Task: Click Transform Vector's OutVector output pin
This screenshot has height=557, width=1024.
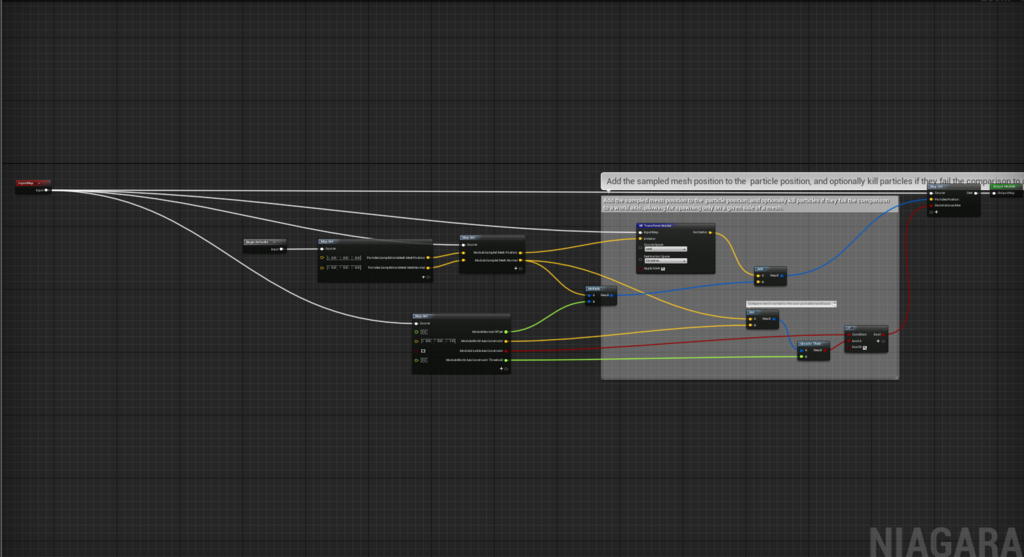Action: 711,232
